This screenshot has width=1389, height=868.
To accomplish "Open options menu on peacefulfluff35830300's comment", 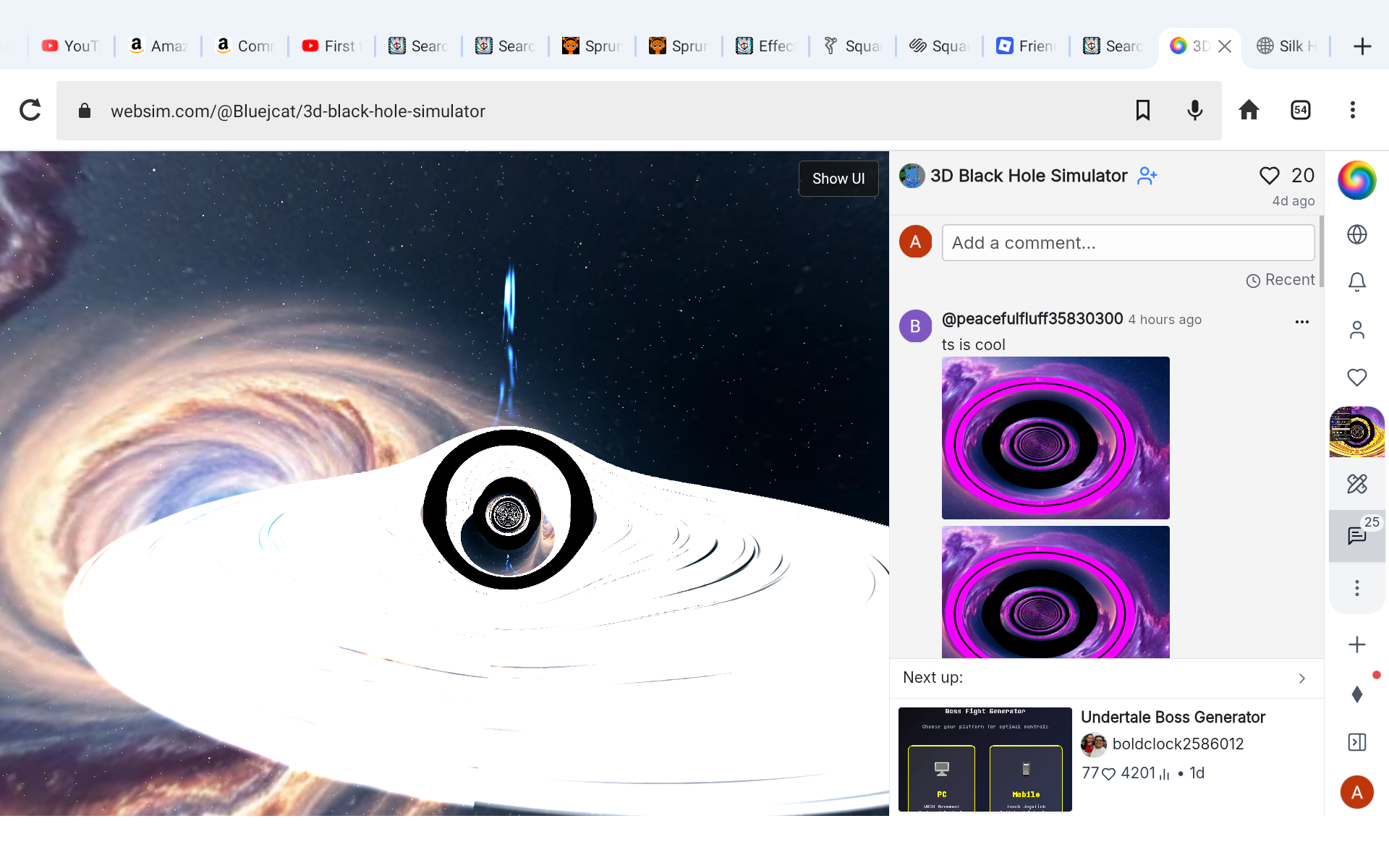I will 1301,322.
